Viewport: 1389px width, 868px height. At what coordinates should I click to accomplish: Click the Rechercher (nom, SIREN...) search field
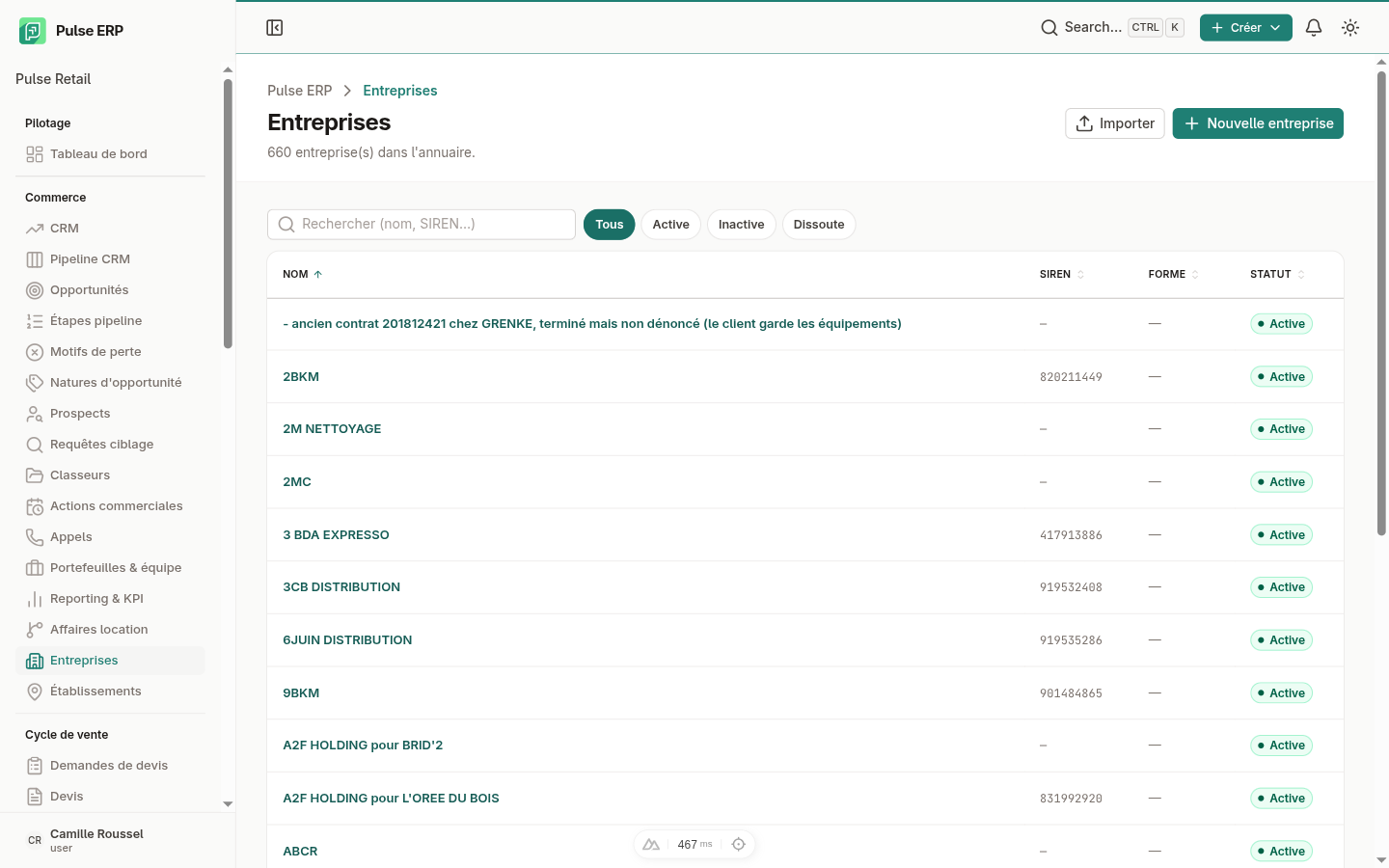[422, 225]
